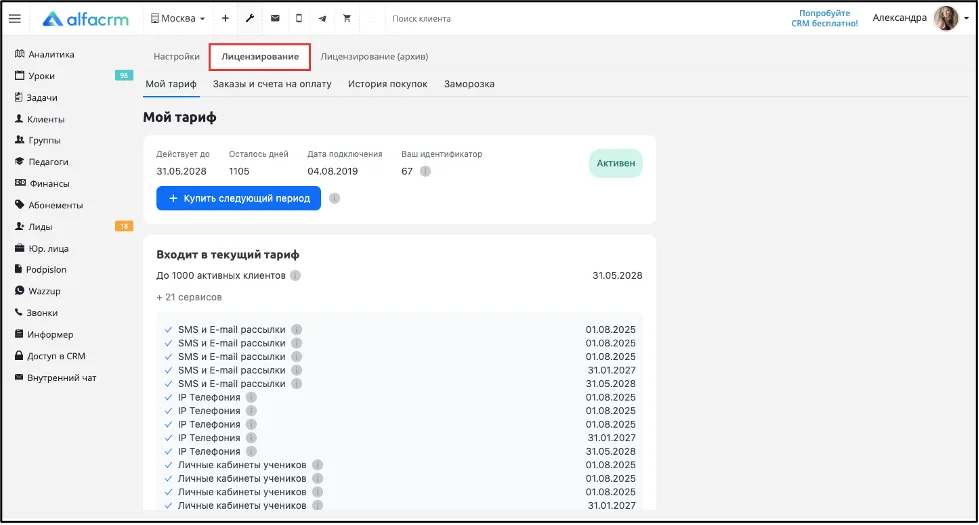The width and height of the screenshot is (979, 525).
Task: Open Педагоги in the sidebar
Action: click(41, 162)
